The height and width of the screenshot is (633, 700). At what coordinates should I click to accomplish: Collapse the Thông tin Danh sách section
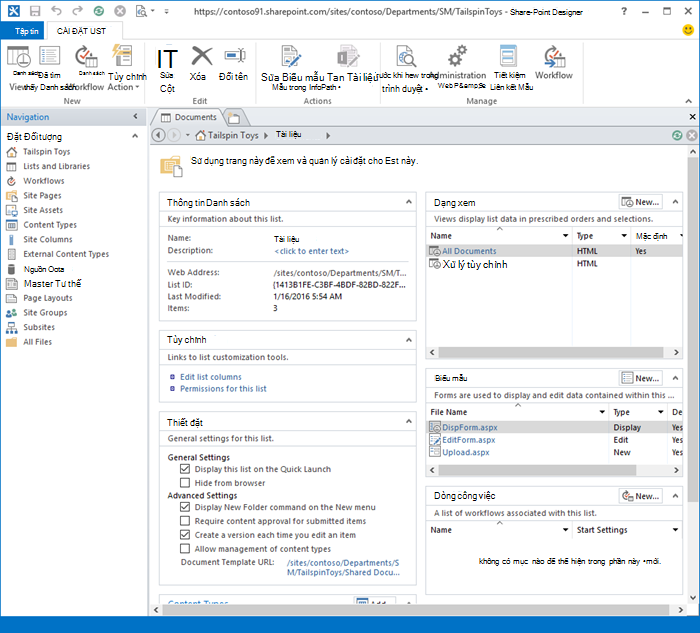pos(408,202)
